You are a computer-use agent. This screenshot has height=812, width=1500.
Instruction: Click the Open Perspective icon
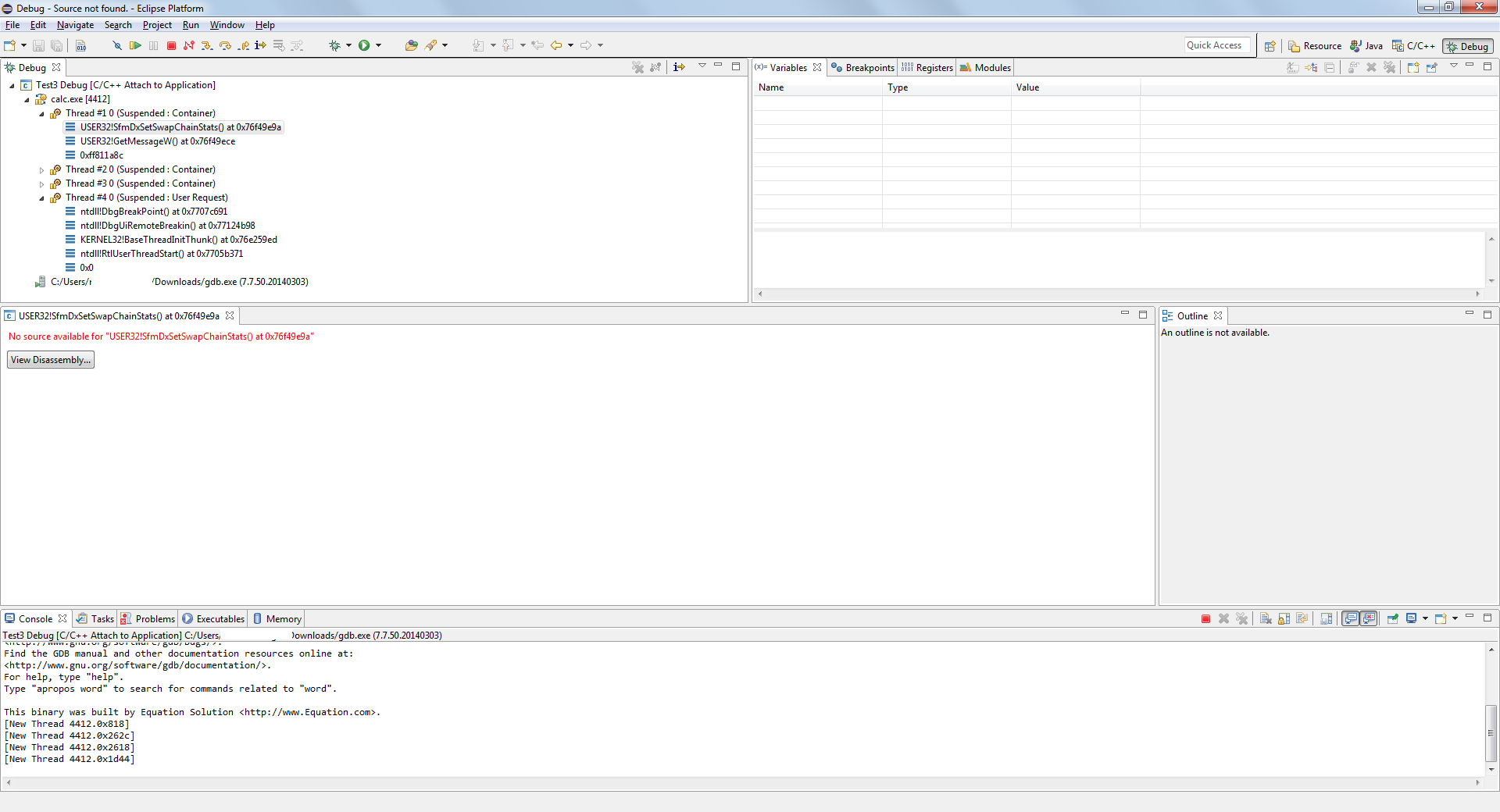[1270, 46]
